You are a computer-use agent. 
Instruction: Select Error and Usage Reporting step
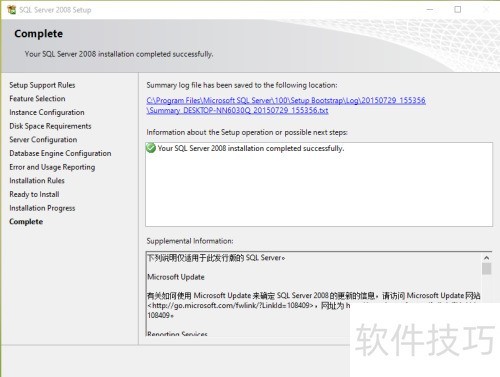coord(52,167)
